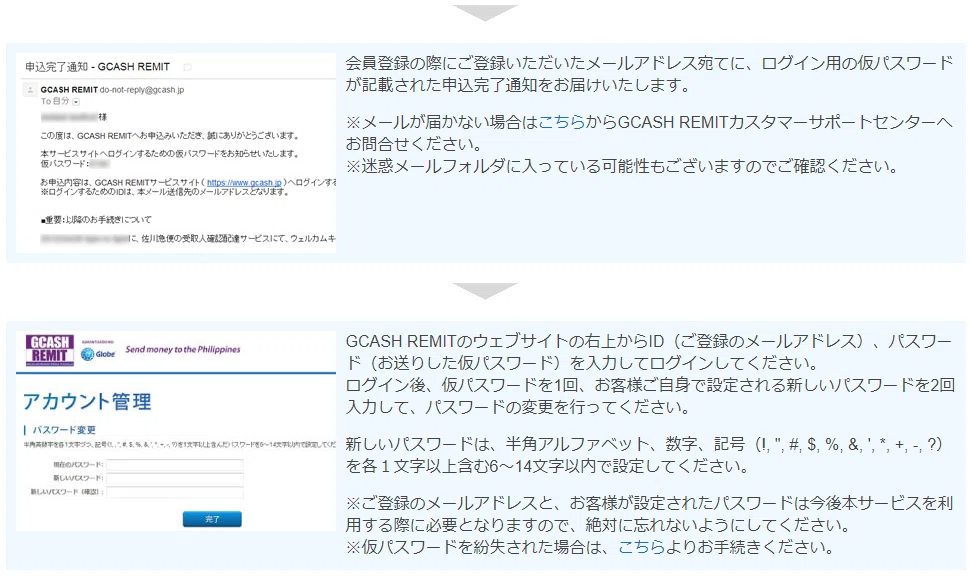Click the paragraph starting GCASH REMITのウェブサイトの右上から
The image size is (970, 577).
point(650,374)
